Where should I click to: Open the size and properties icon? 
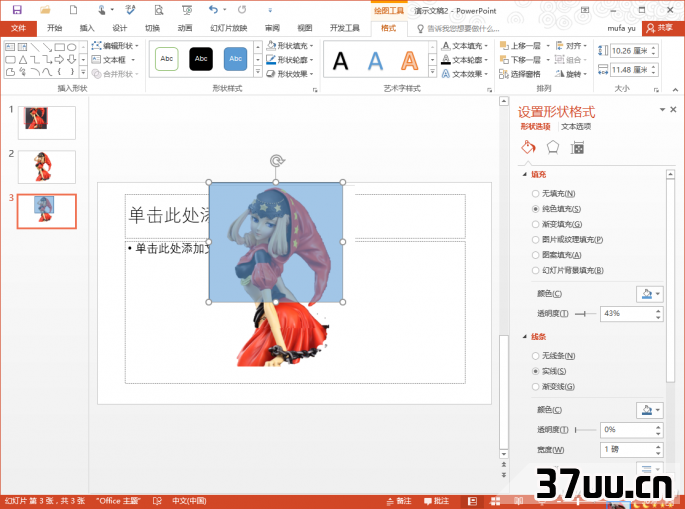click(577, 148)
